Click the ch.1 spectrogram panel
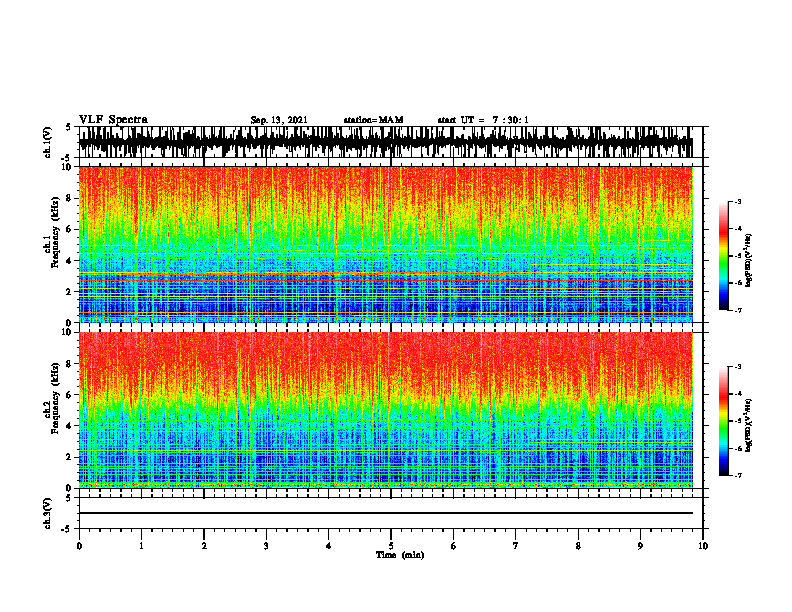 click(x=385, y=244)
